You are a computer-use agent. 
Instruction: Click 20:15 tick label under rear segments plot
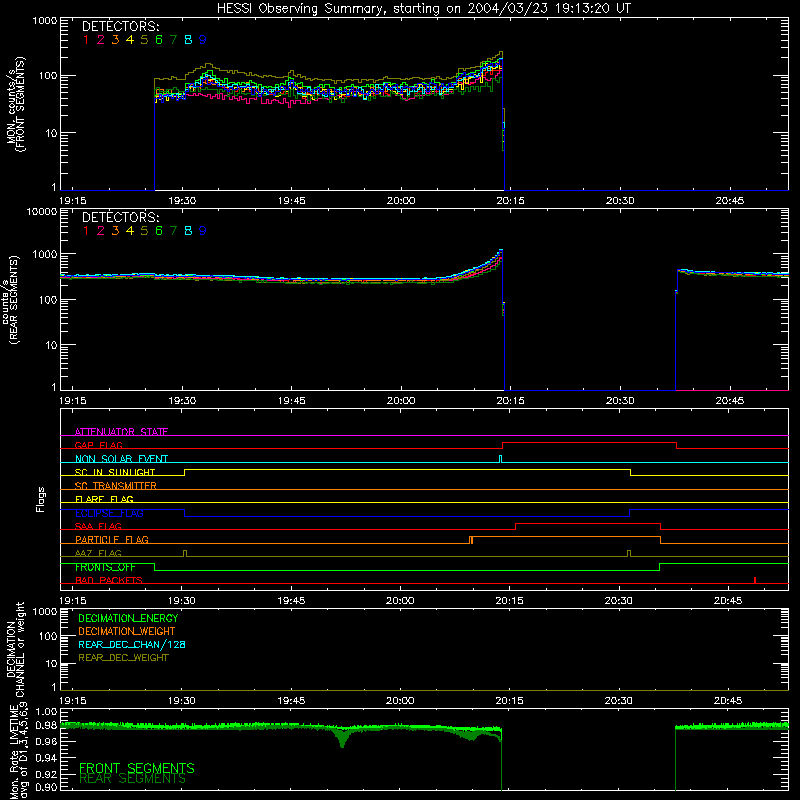510,401
